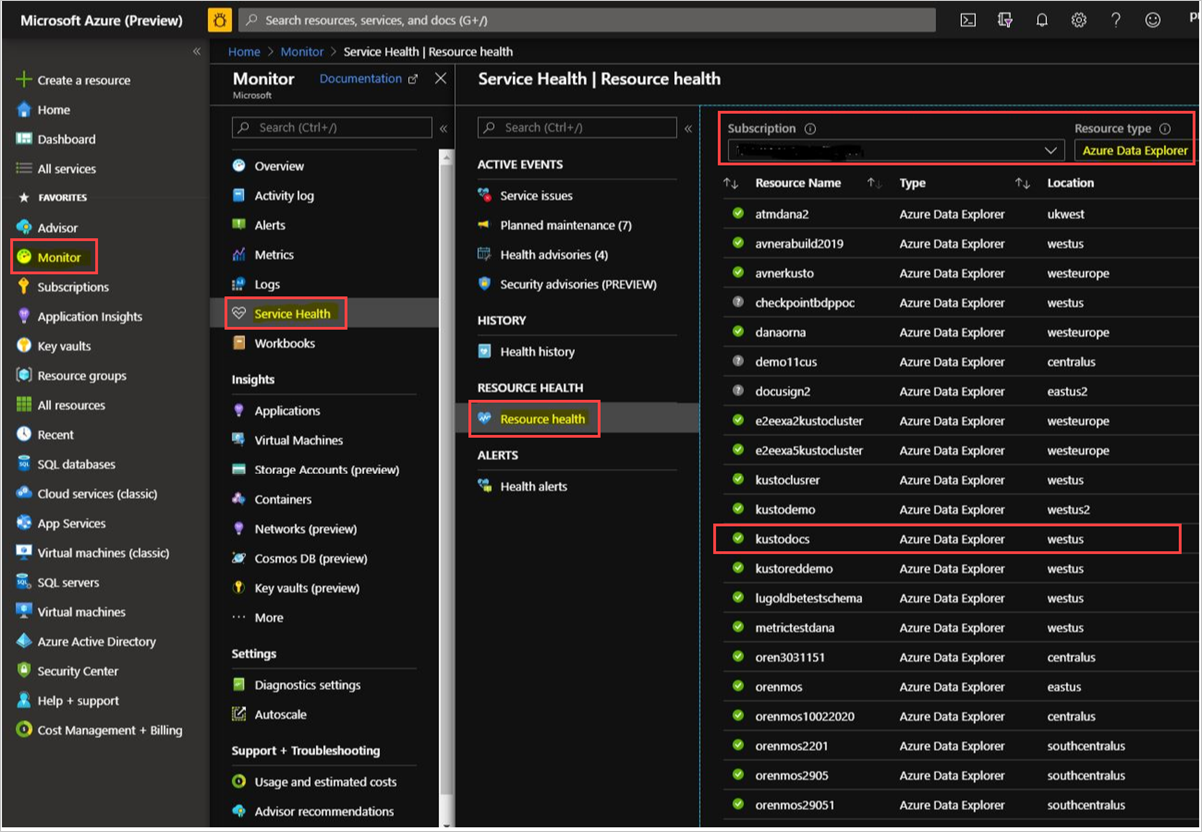Viewport: 1202px width, 832px height.
Task: Click the Resource type info icon
Action: 1165,129
